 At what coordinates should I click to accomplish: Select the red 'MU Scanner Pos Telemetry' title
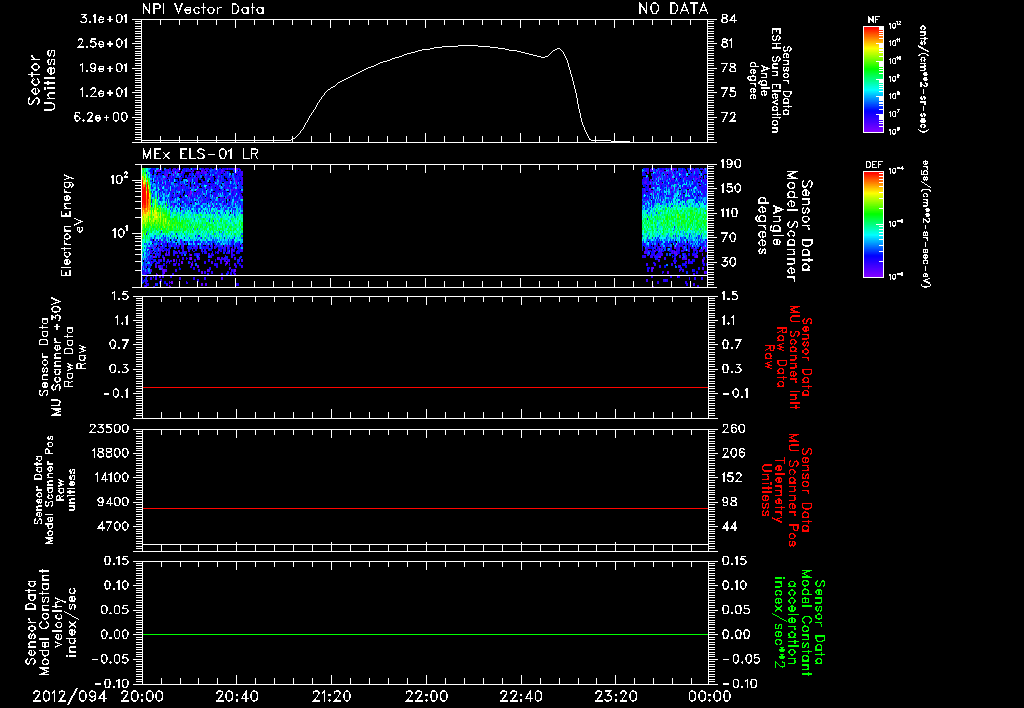[788, 490]
